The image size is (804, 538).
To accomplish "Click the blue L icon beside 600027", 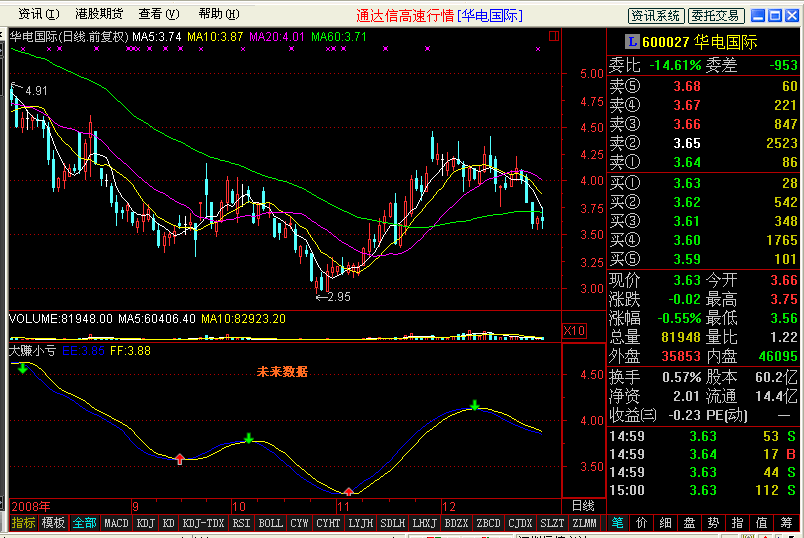I will point(632,42).
